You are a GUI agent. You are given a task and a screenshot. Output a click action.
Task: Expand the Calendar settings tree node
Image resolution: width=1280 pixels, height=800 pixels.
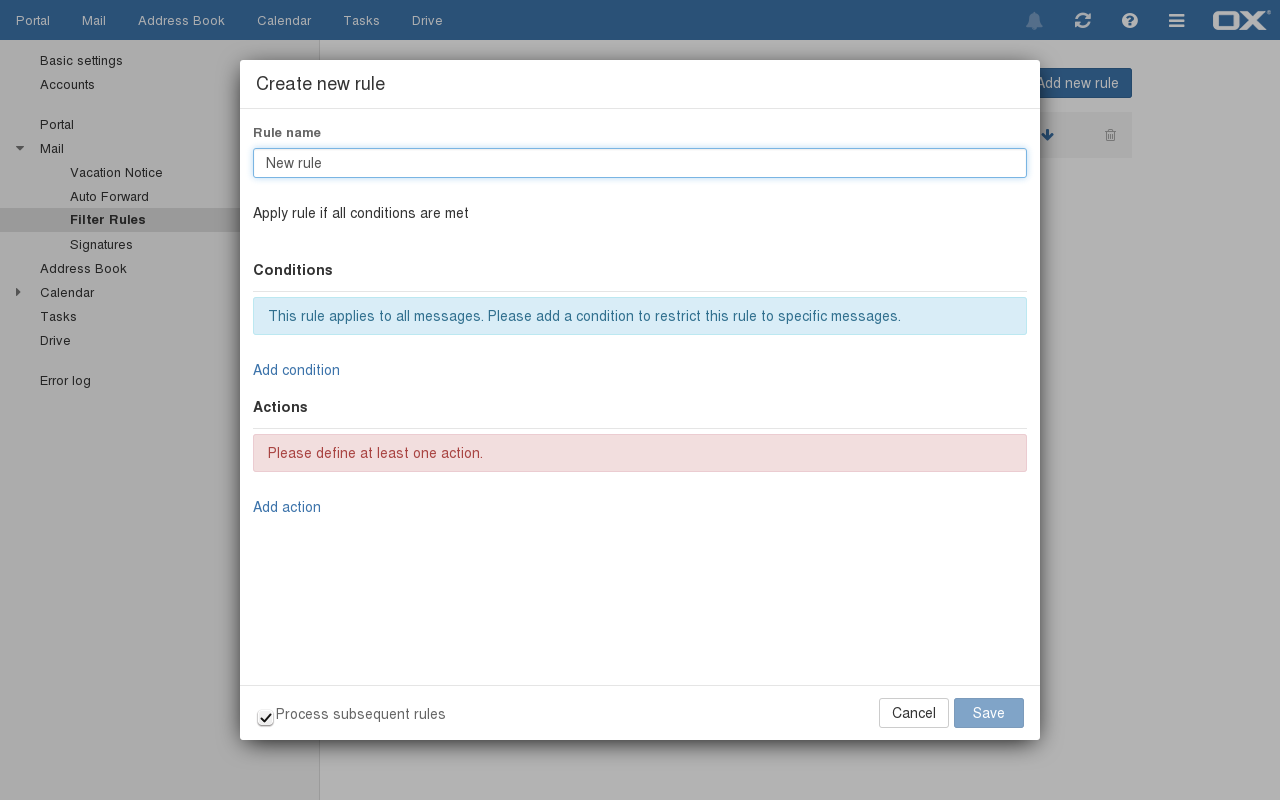pyautogui.click(x=18, y=293)
